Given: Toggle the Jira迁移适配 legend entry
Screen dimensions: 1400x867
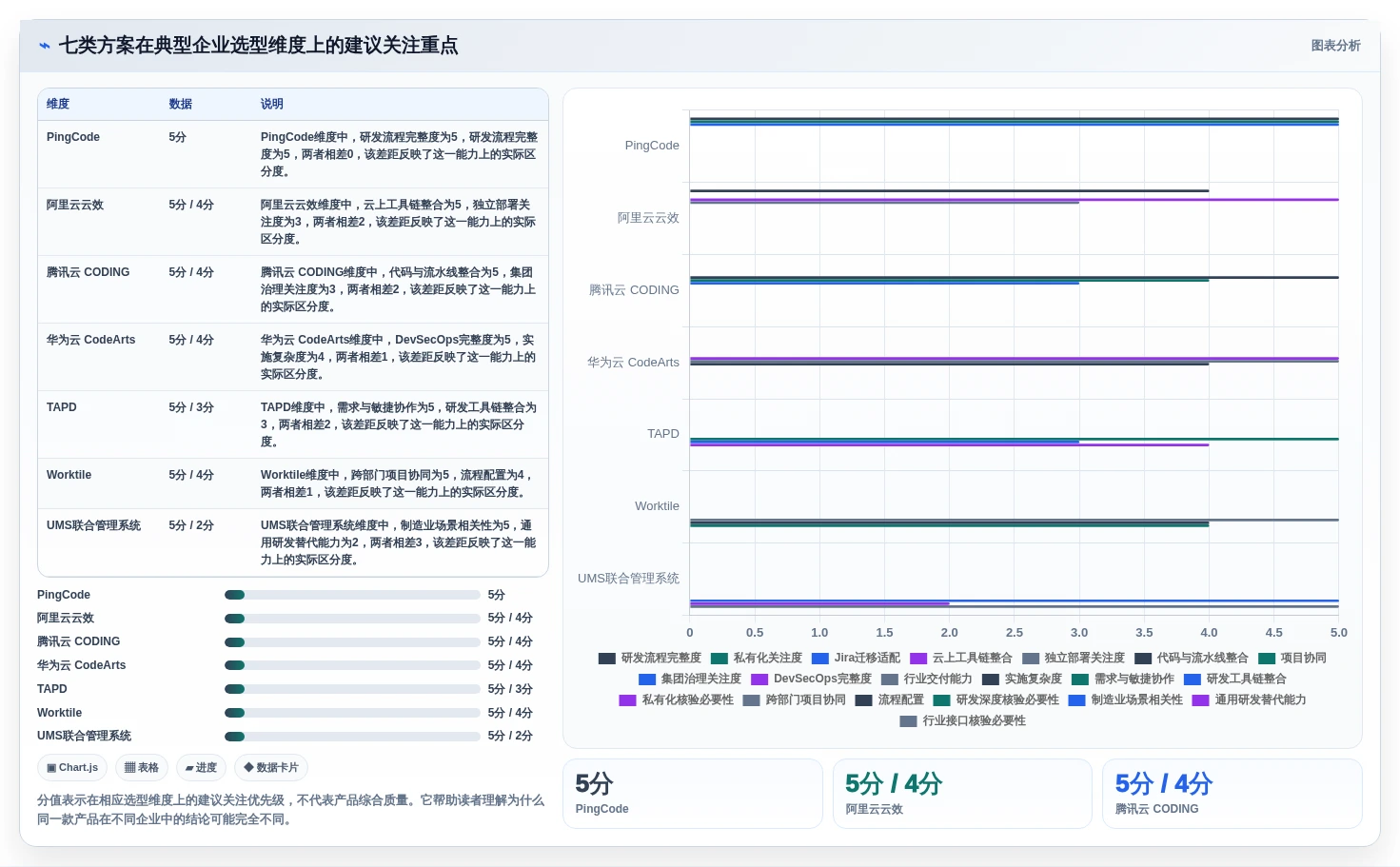Looking at the screenshot, I should coord(856,658).
